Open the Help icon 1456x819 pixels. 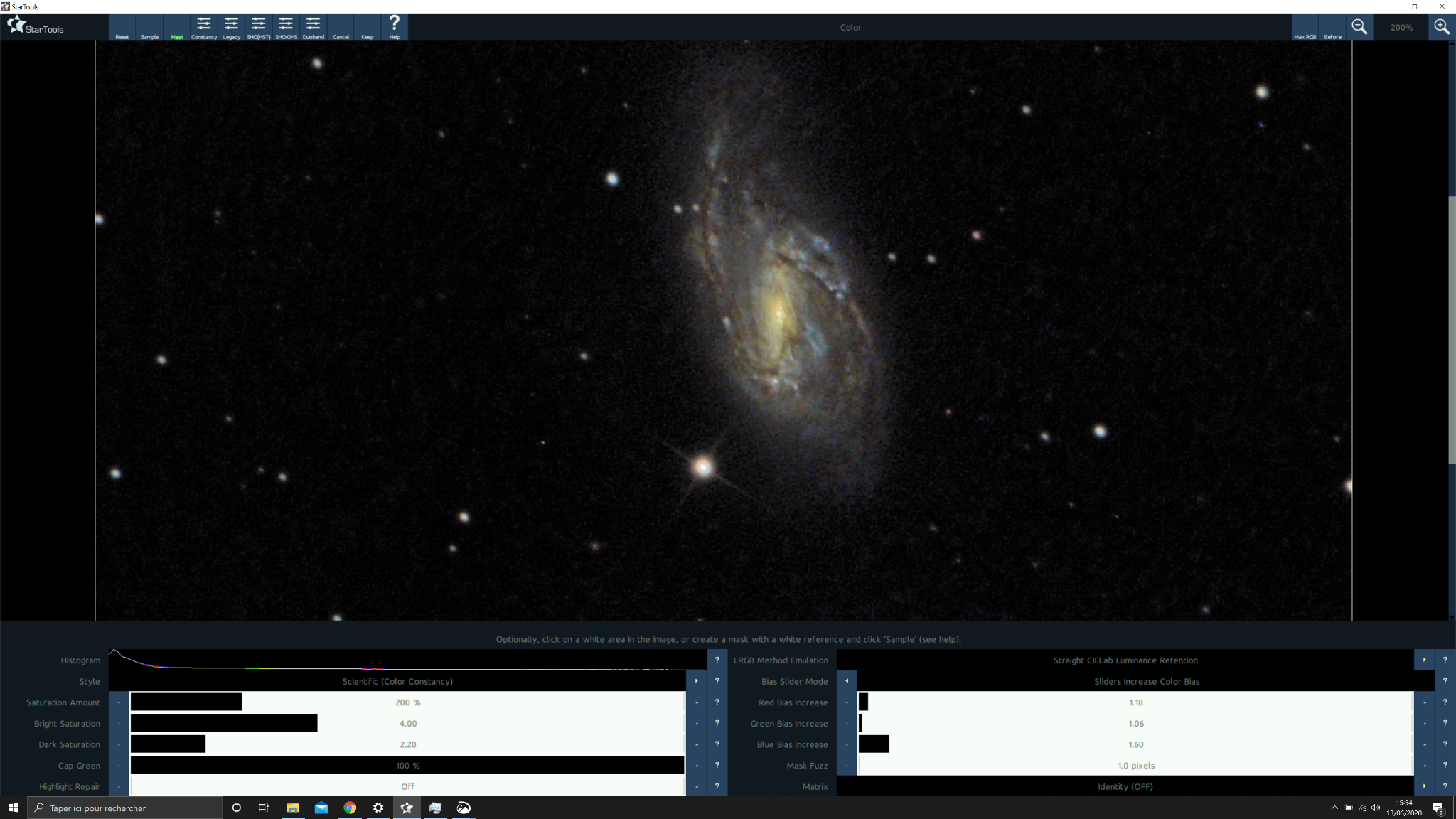395,27
